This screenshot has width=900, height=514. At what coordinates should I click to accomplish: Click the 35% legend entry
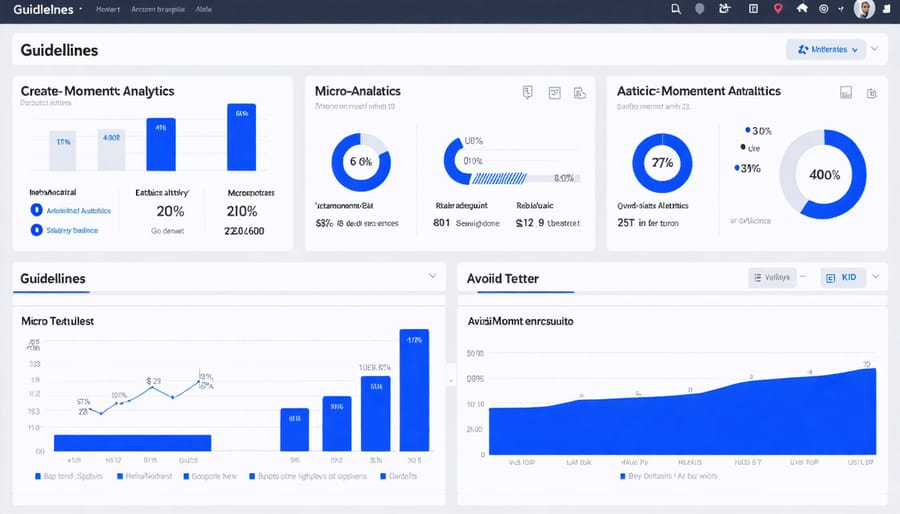pyautogui.click(x=747, y=168)
